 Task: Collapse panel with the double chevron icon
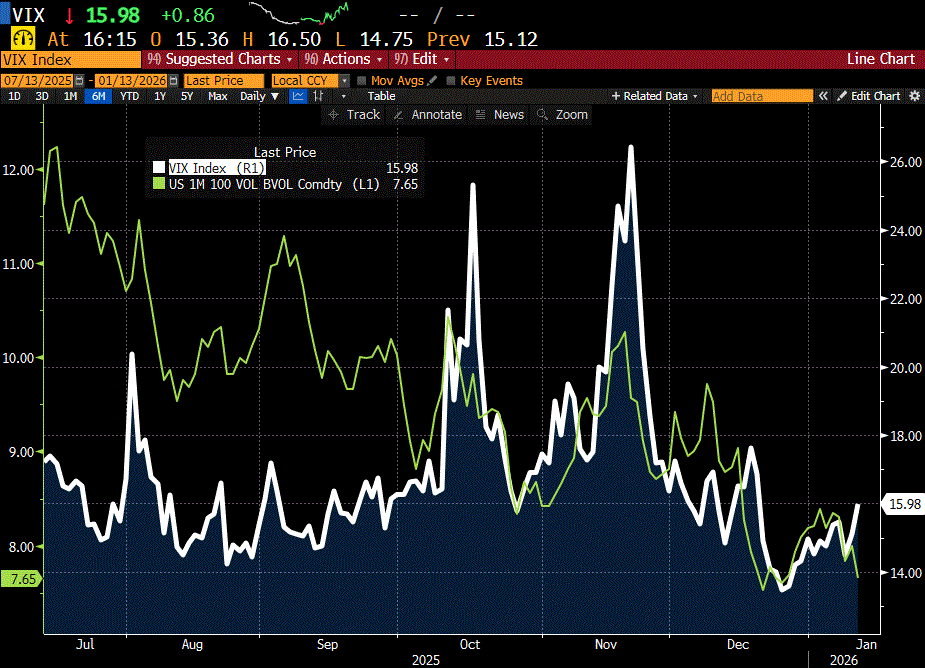click(823, 96)
